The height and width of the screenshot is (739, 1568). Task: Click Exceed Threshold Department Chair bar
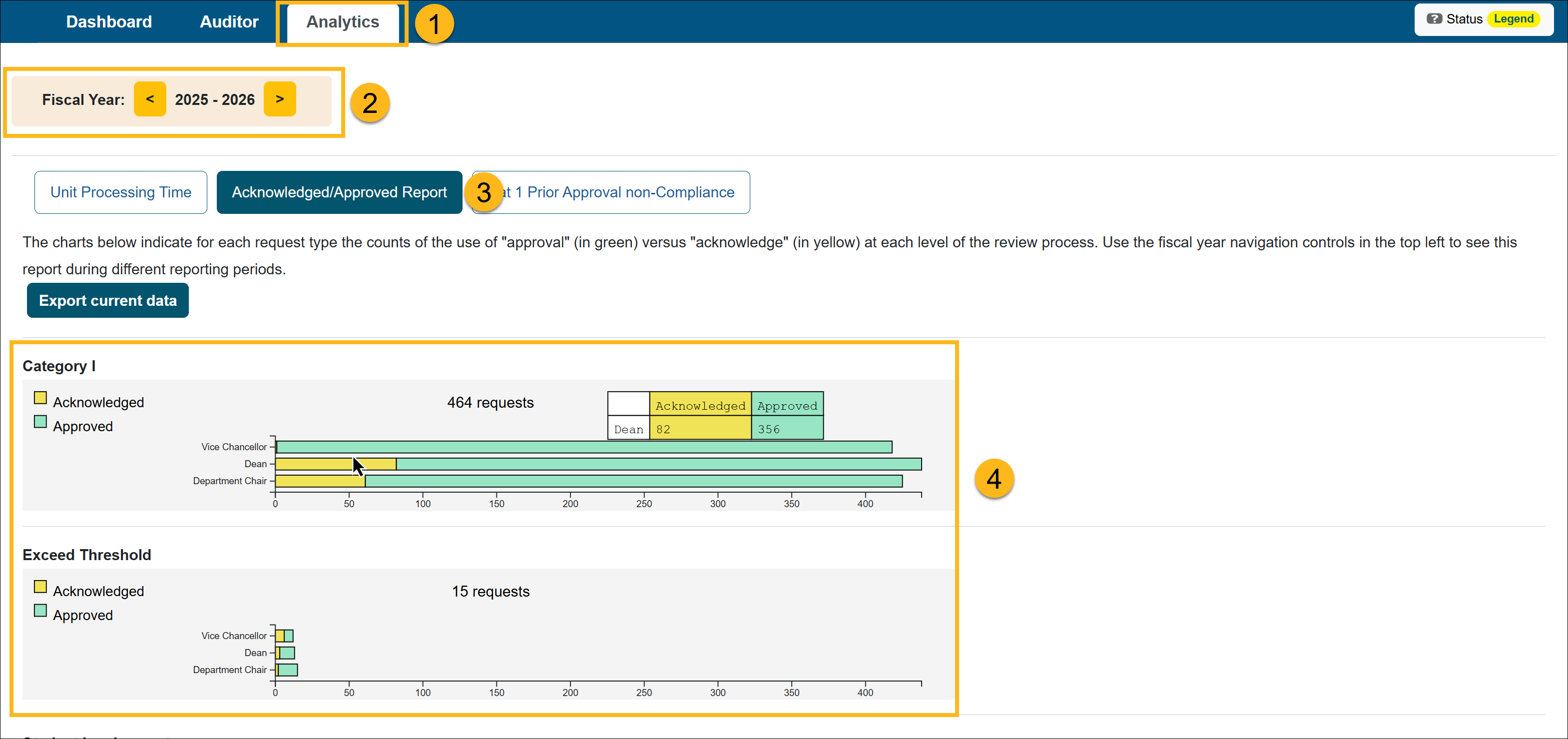288,670
